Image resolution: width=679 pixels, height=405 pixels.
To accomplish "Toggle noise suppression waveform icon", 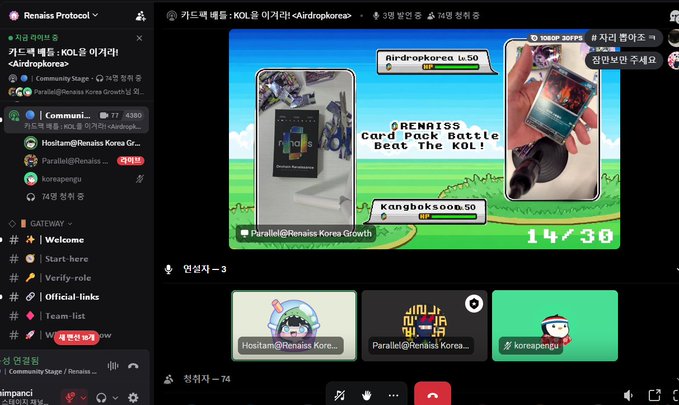I will coord(113,366).
